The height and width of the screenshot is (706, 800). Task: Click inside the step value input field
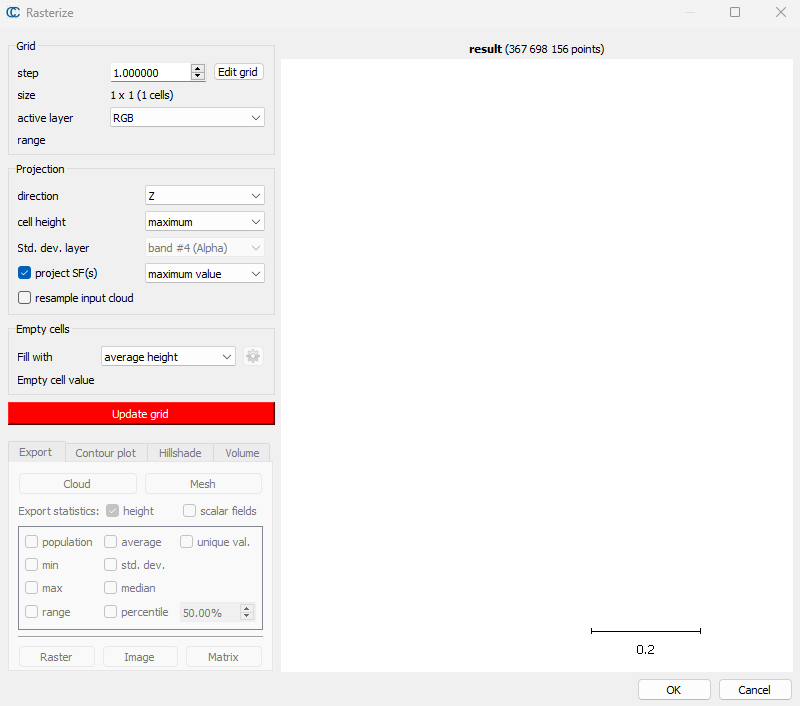pos(148,73)
